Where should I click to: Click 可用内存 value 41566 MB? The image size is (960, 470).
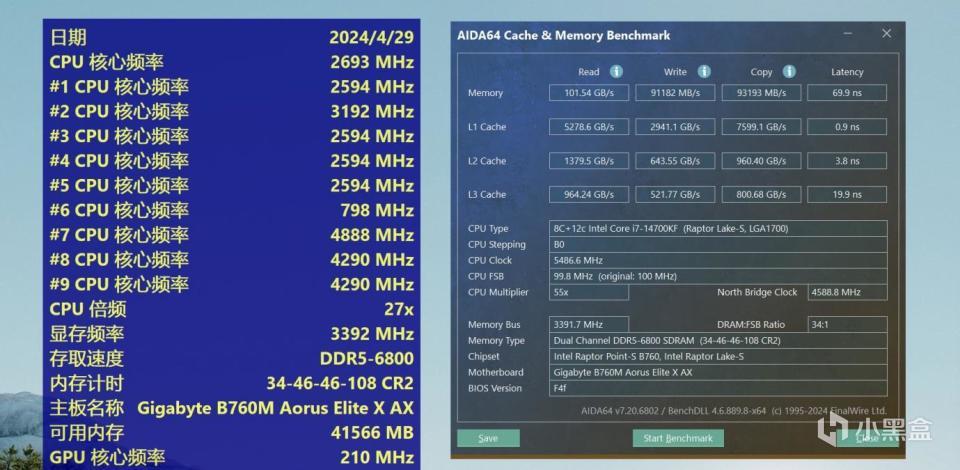click(x=372, y=433)
